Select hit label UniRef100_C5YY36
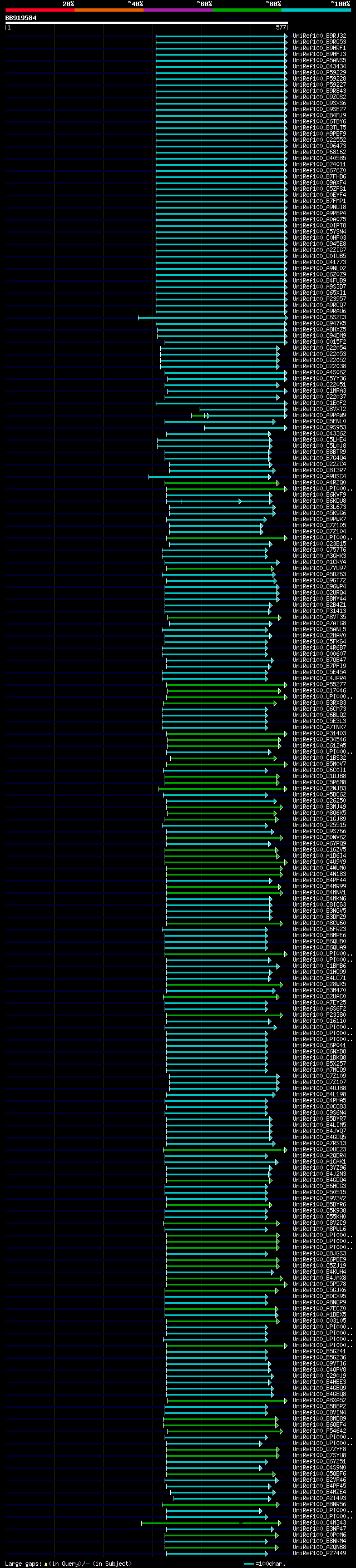 coord(319,379)
